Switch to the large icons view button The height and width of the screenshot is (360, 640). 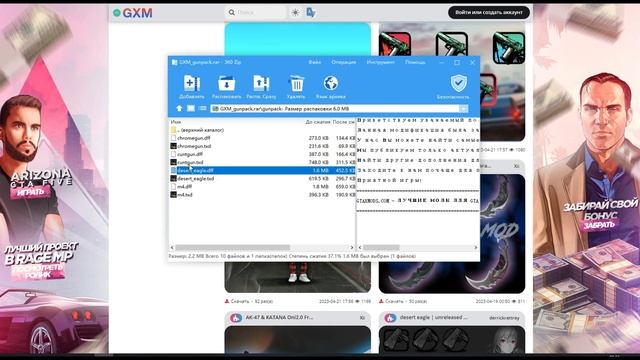click(191, 109)
